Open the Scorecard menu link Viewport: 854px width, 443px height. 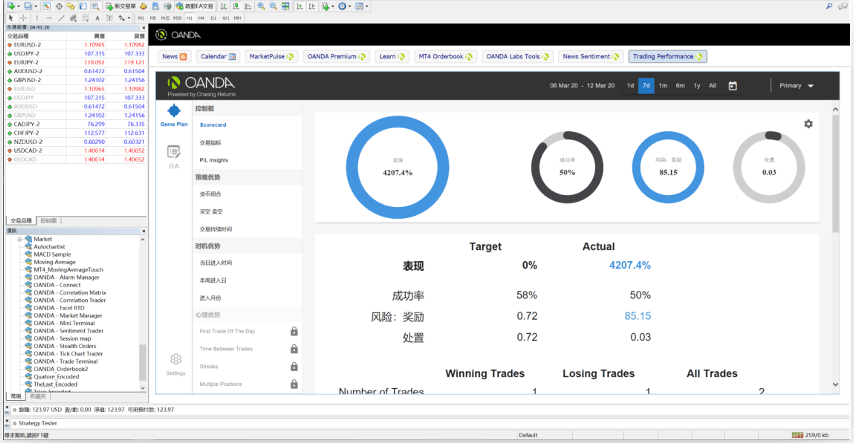point(213,125)
